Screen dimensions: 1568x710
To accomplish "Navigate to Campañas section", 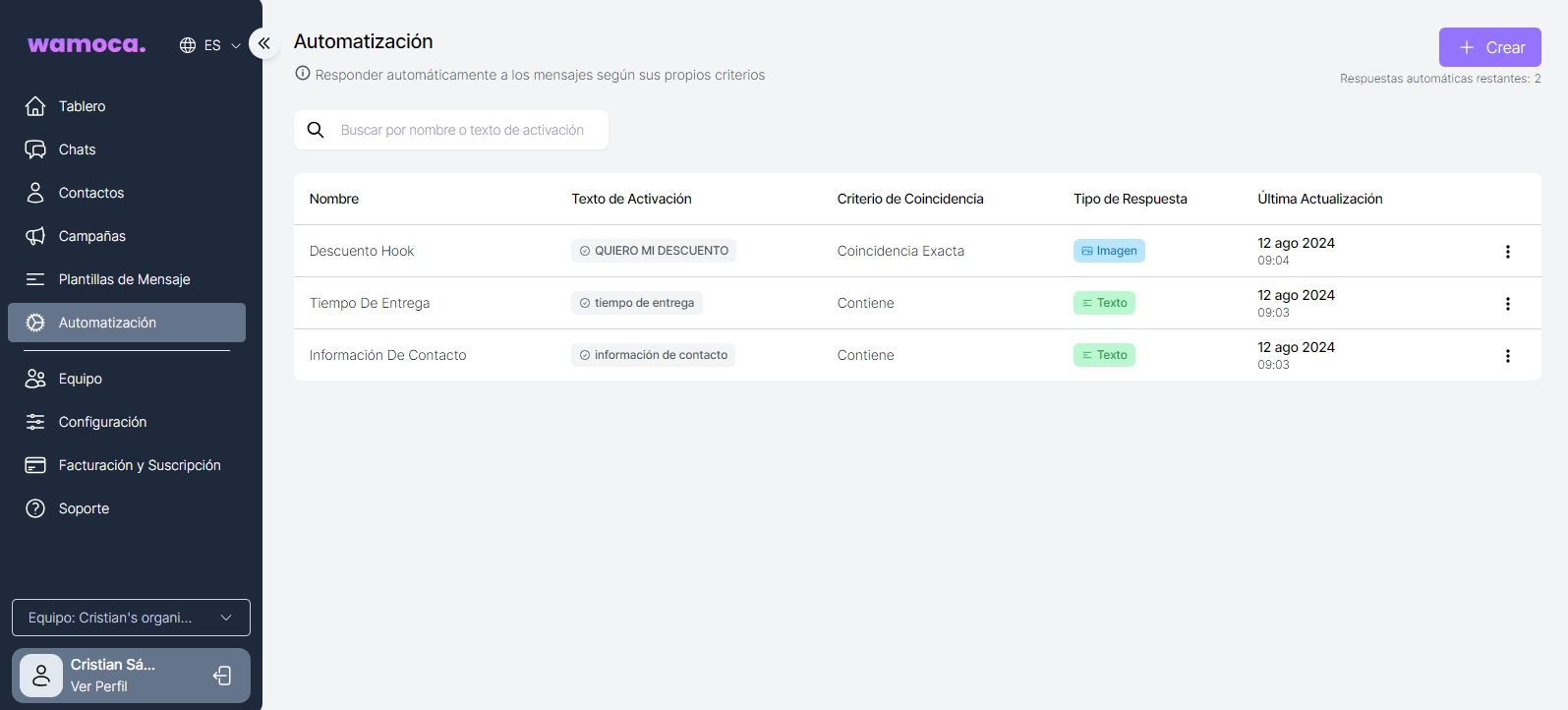I will coord(91,236).
